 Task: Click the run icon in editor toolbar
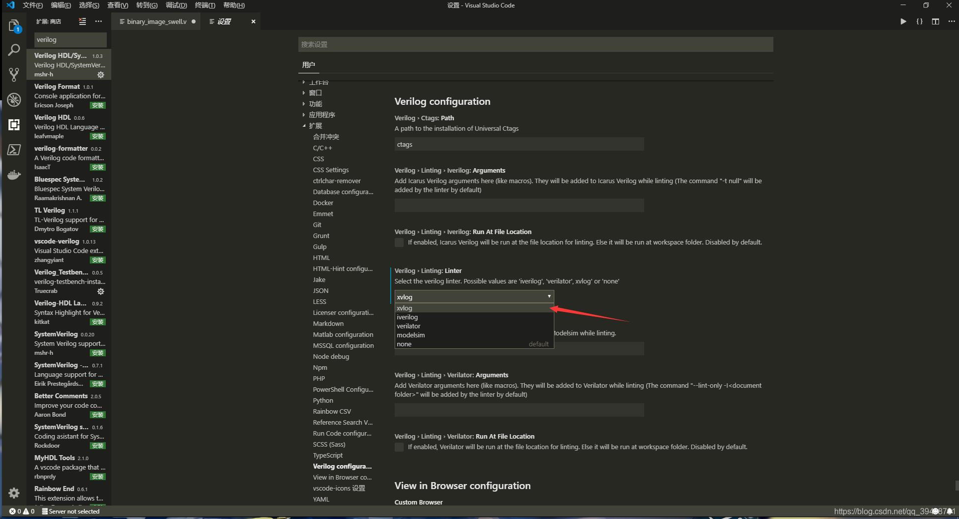tap(903, 21)
